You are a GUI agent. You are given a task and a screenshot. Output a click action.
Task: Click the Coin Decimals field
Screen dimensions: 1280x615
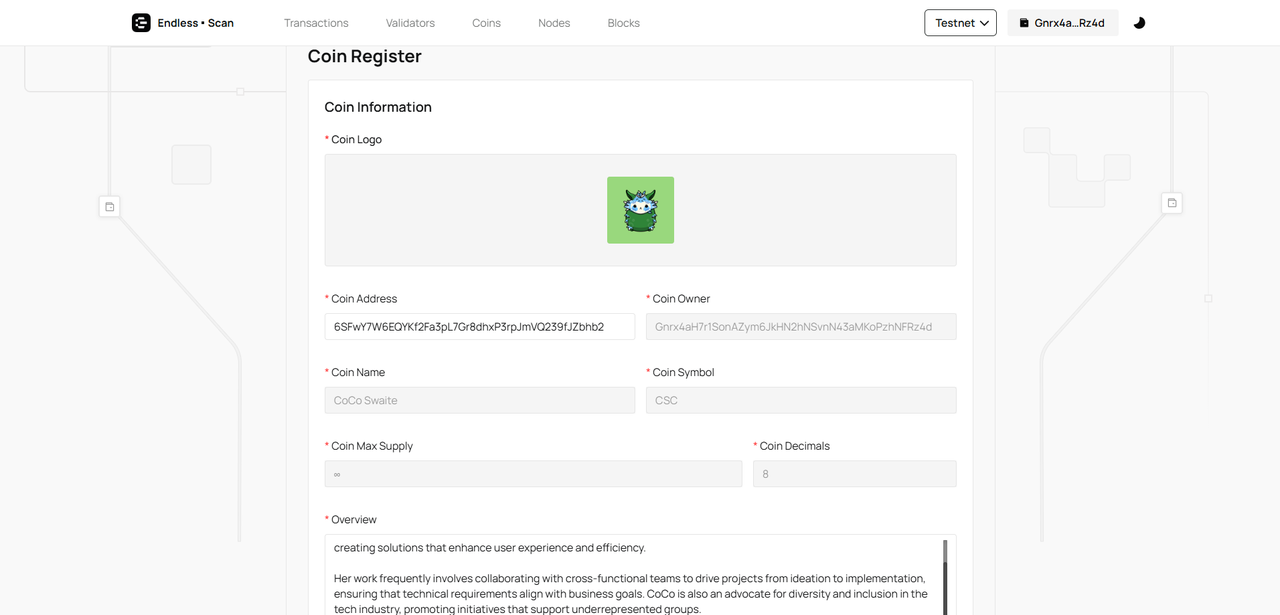[854, 474]
